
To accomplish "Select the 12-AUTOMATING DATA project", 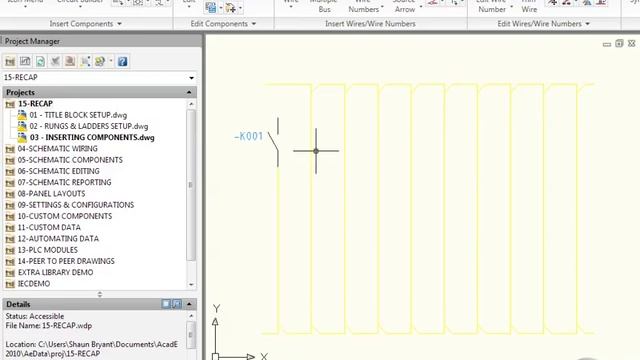I will pos(58,238).
